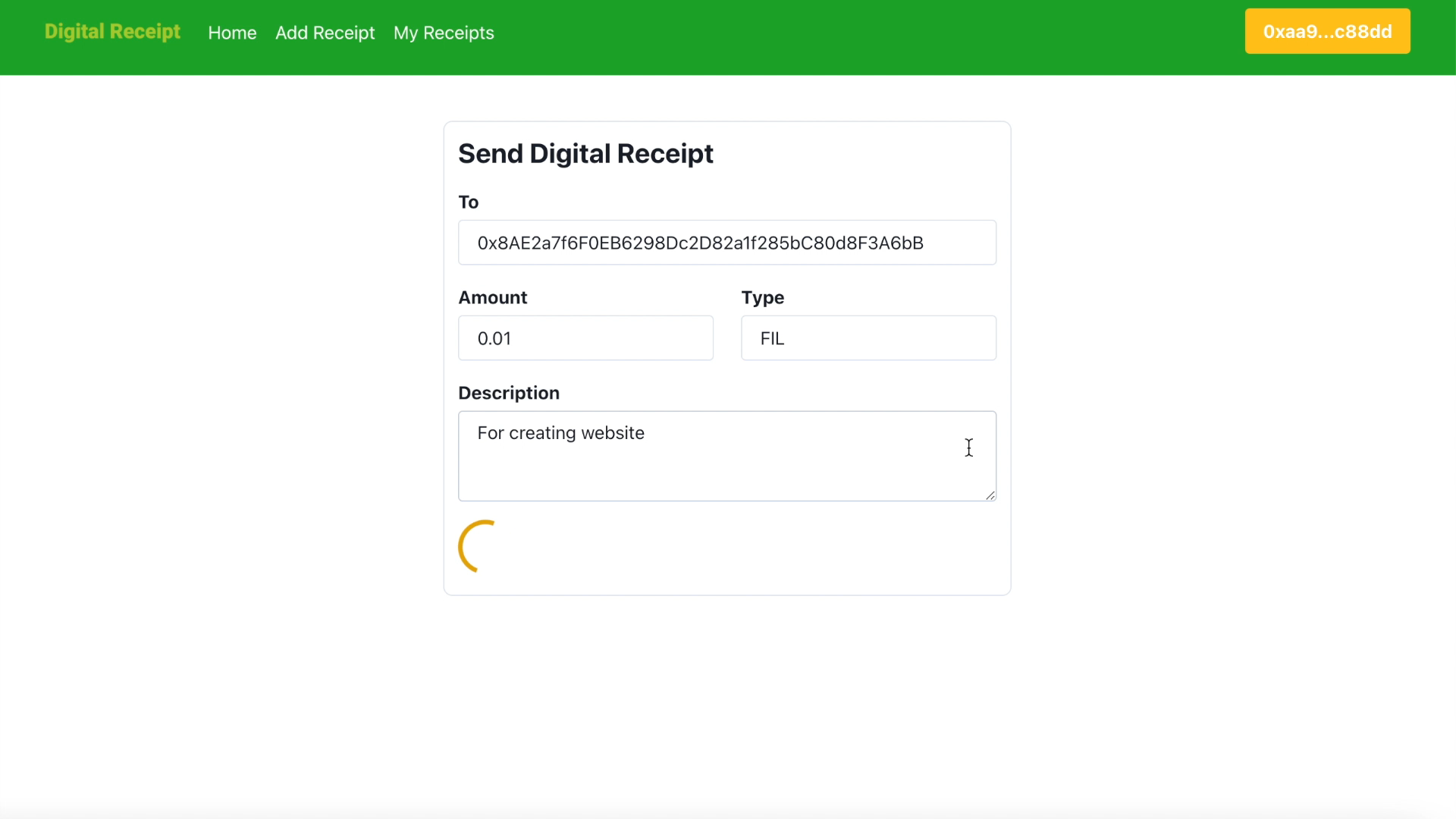Click the To field label
Image resolution: width=1456 pixels, height=819 pixels.
pyautogui.click(x=468, y=202)
